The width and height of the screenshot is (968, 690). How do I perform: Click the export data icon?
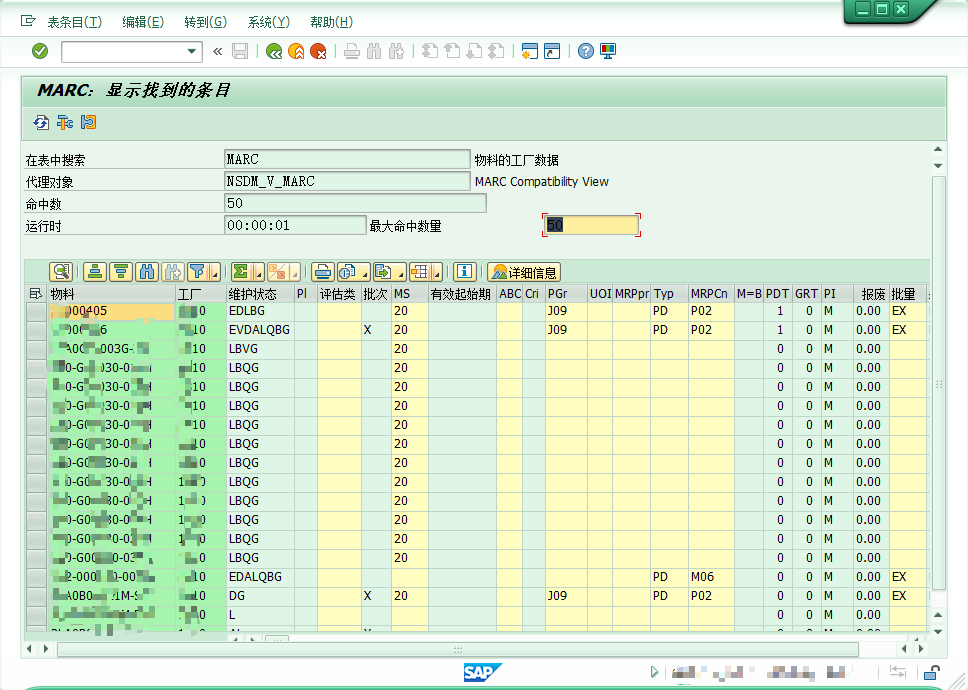pyautogui.click(x=384, y=272)
